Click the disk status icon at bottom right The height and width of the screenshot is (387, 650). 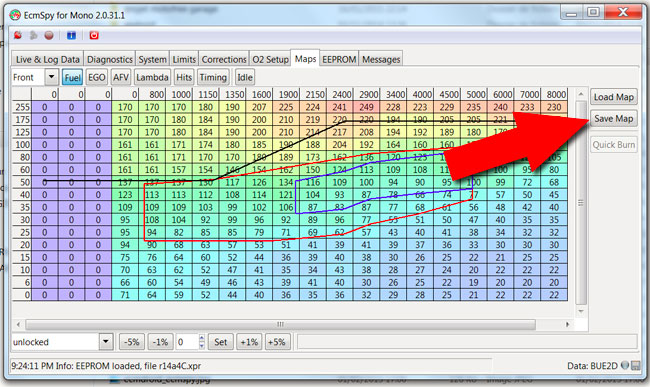click(635, 365)
